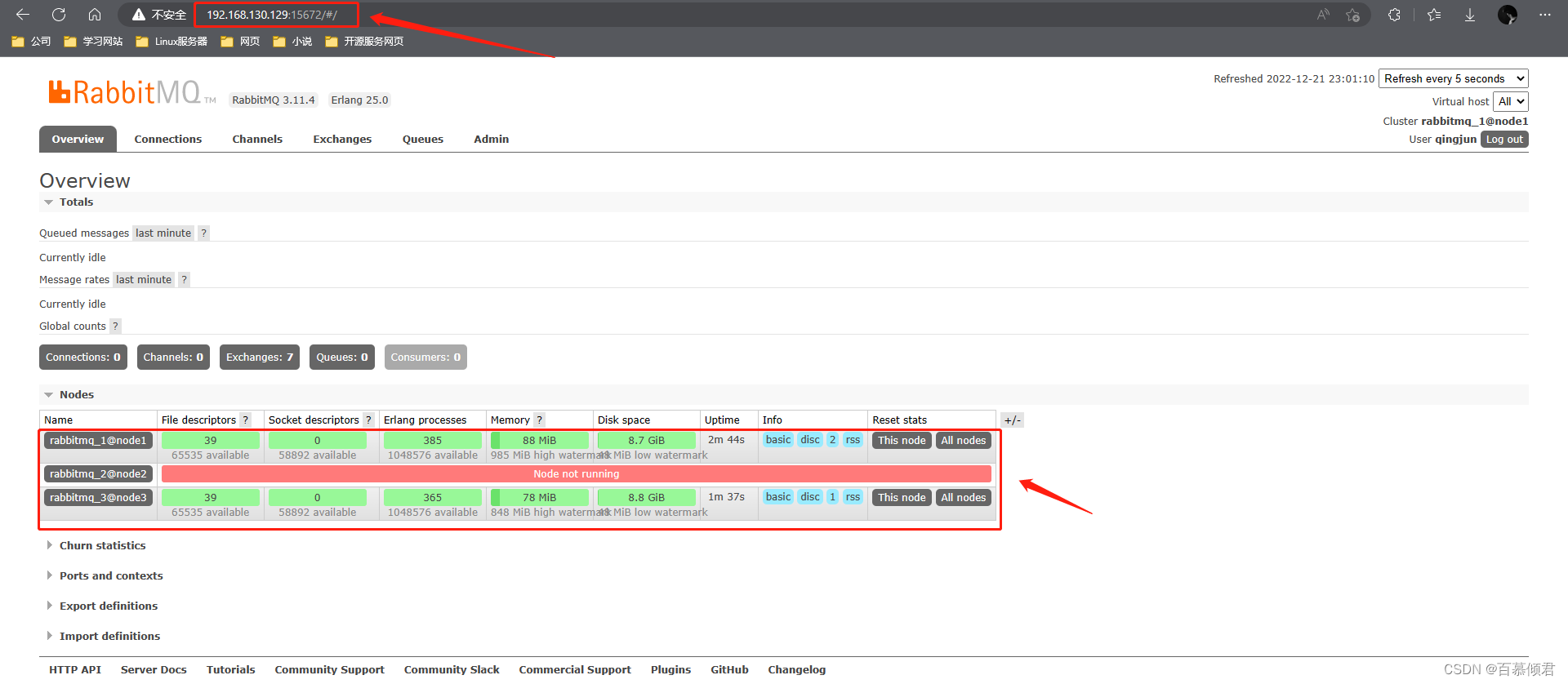Screen dimensions: 1568x684
Task: Open the 开源服务网页 bookmarks folder
Action: point(364,42)
